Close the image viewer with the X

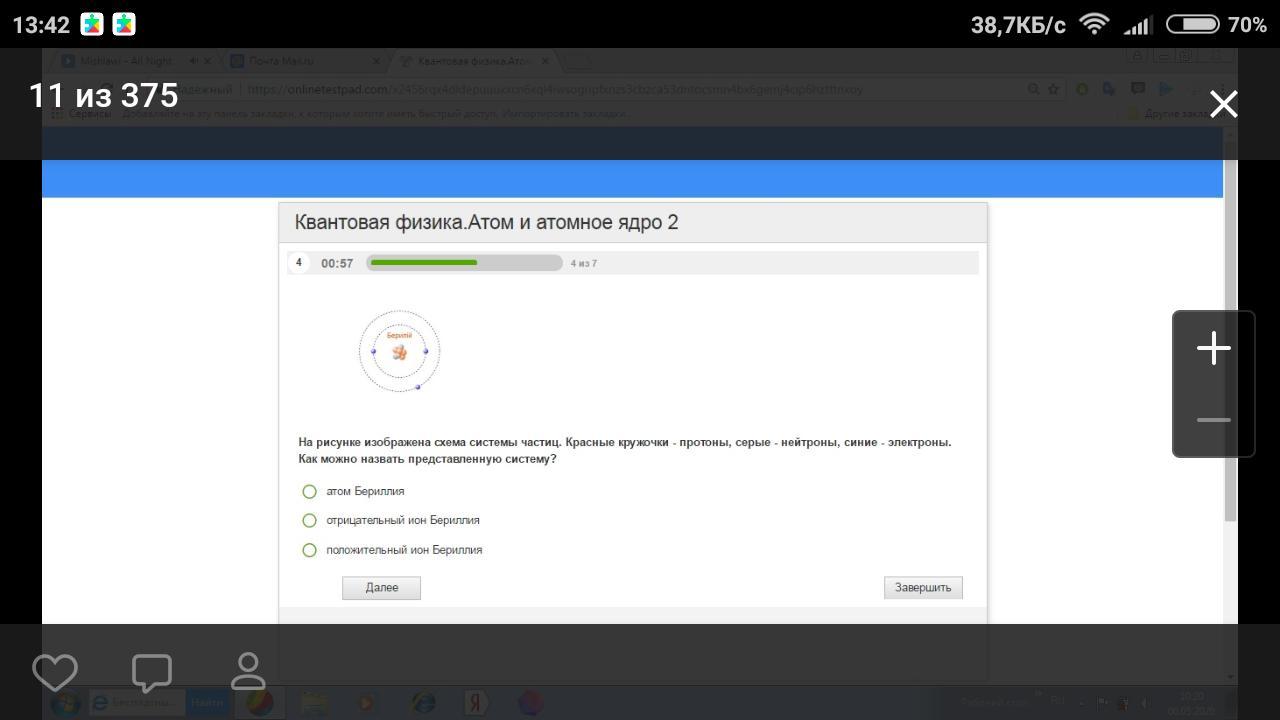1223,104
